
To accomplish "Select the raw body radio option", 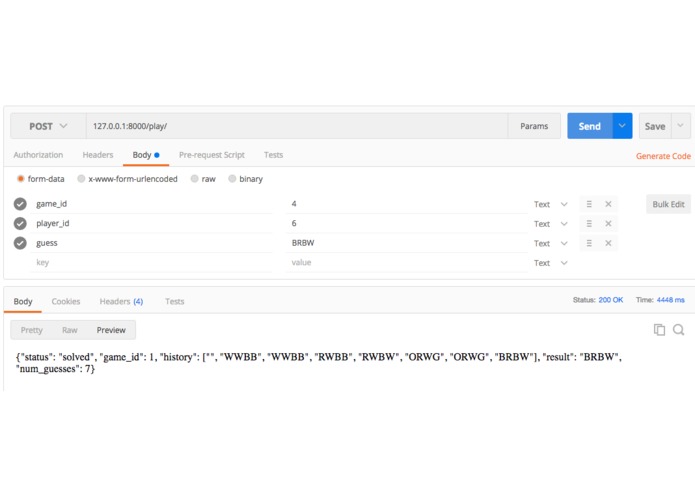I will pos(195,179).
